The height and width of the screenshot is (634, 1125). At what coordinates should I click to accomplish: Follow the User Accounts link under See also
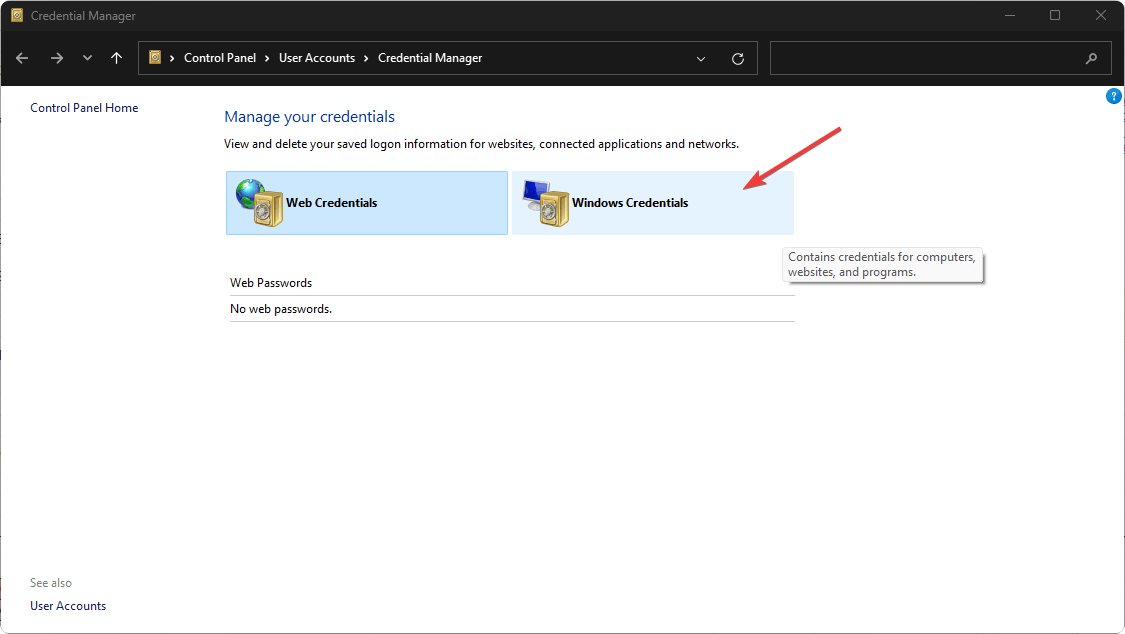click(x=68, y=606)
